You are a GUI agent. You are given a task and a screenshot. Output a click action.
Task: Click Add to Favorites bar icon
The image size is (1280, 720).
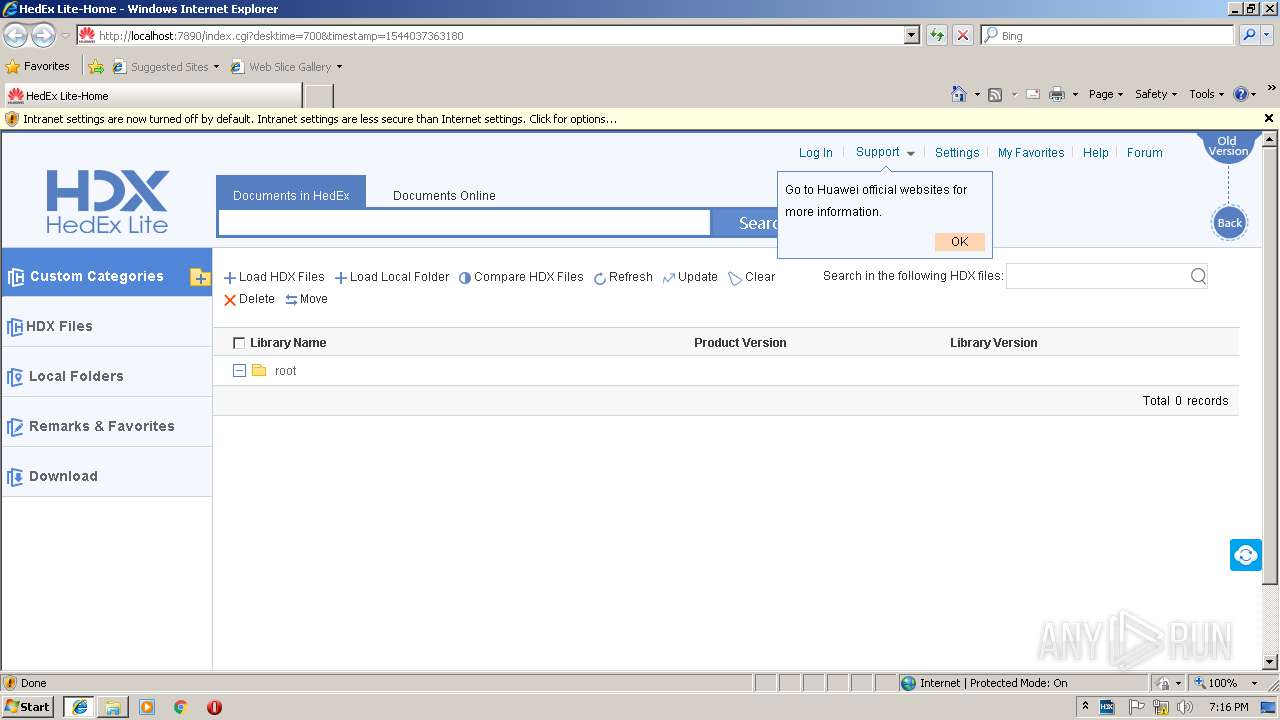(x=96, y=67)
